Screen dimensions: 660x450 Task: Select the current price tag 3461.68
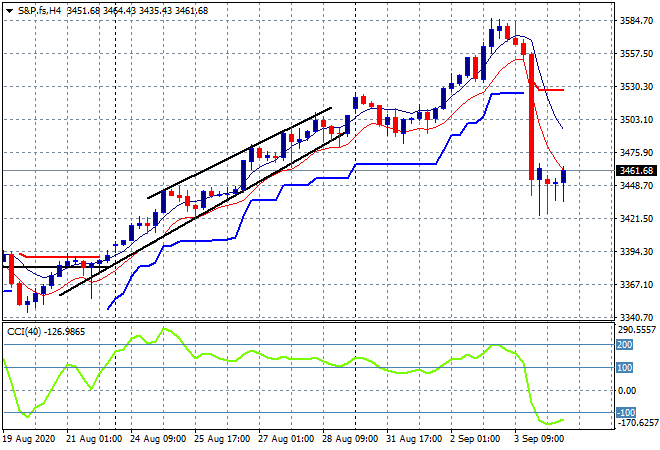point(636,170)
